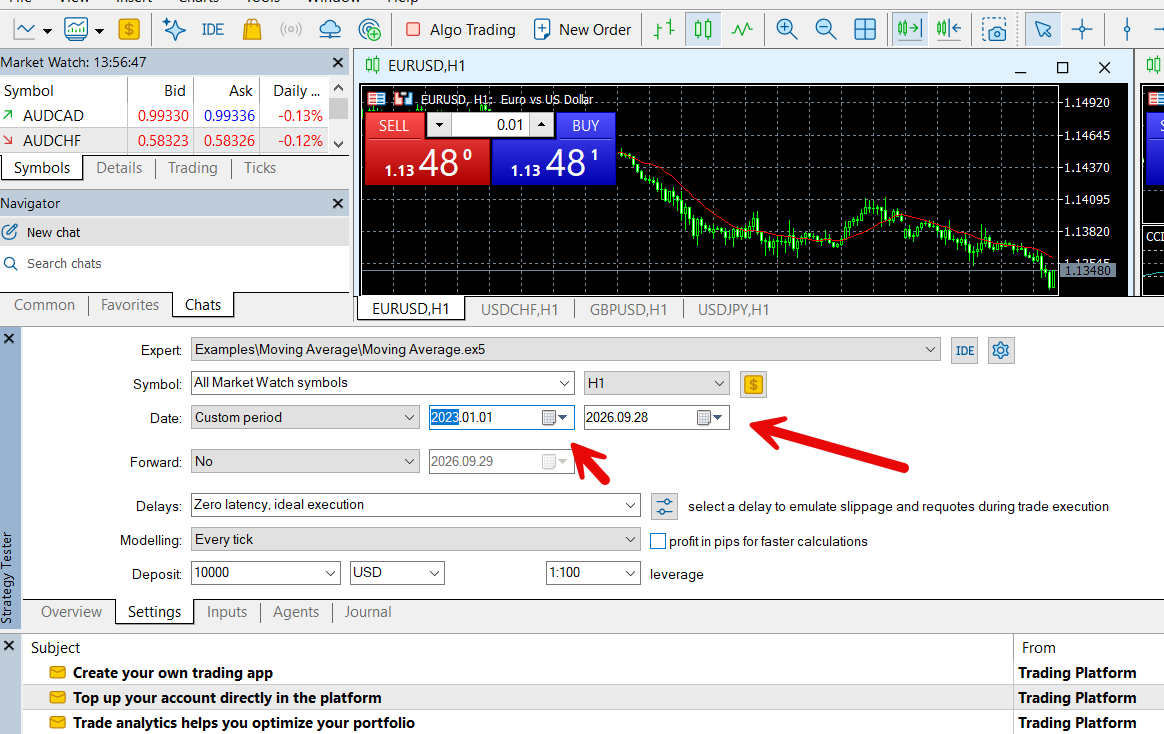Click the blue BUY button
The image size is (1164, 734).
tap(585, 126)
